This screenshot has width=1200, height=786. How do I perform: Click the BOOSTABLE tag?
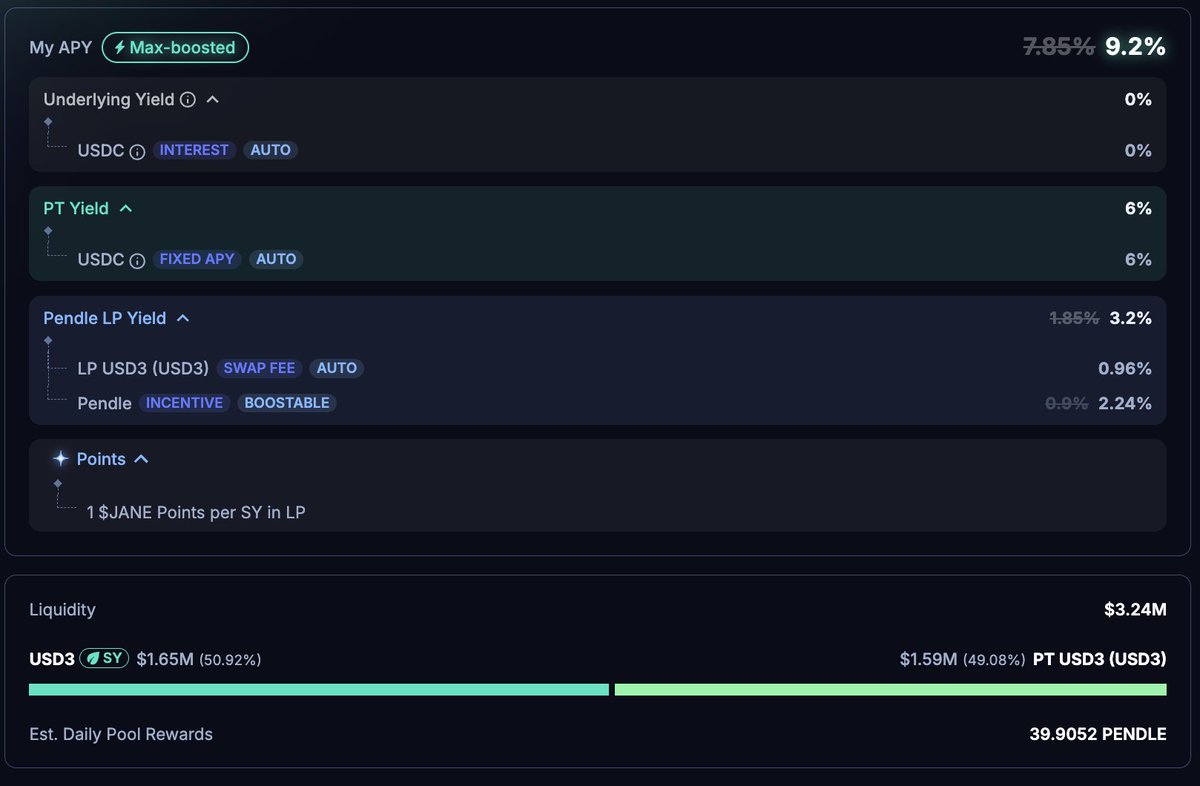(287, 403)
